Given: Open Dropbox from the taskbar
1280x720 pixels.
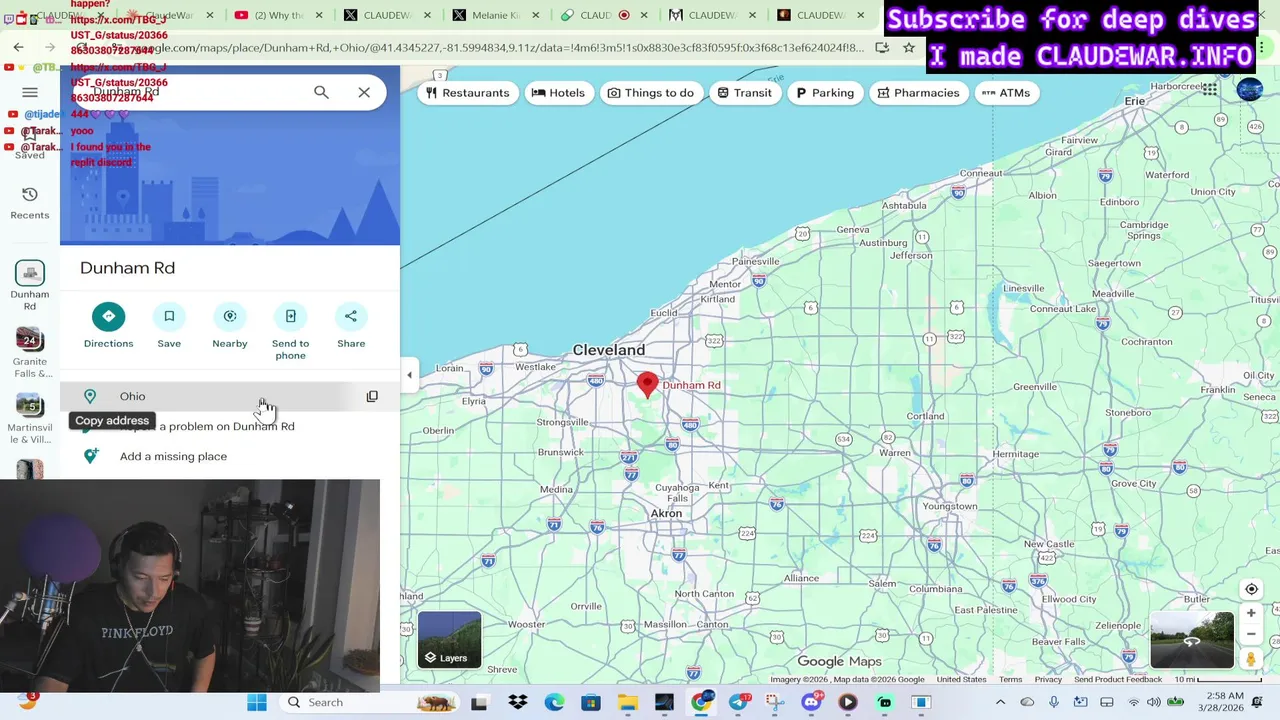Looking at the screenshot, I should 518,702.
